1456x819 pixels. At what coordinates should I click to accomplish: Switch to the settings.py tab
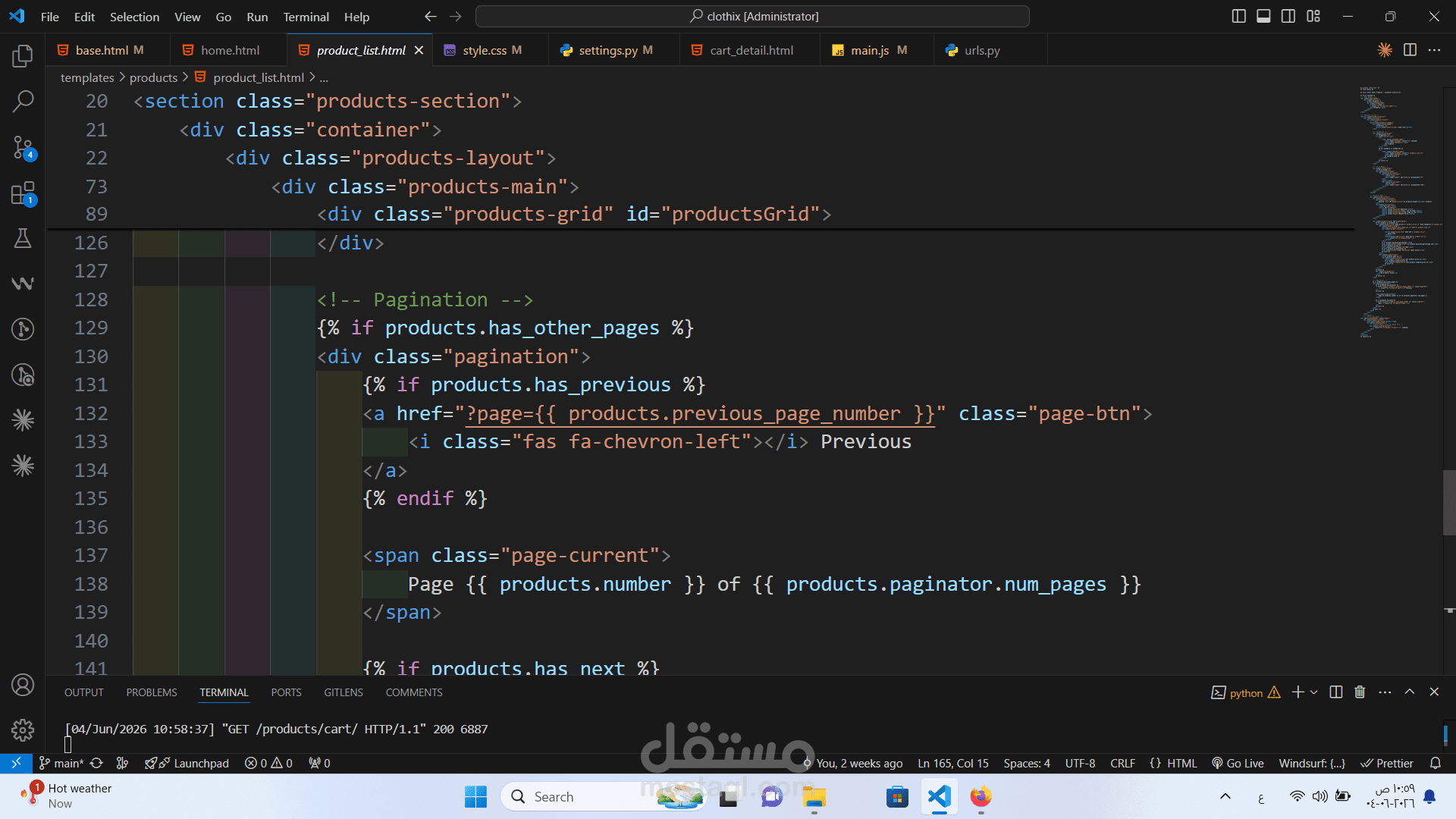(615, 50)
